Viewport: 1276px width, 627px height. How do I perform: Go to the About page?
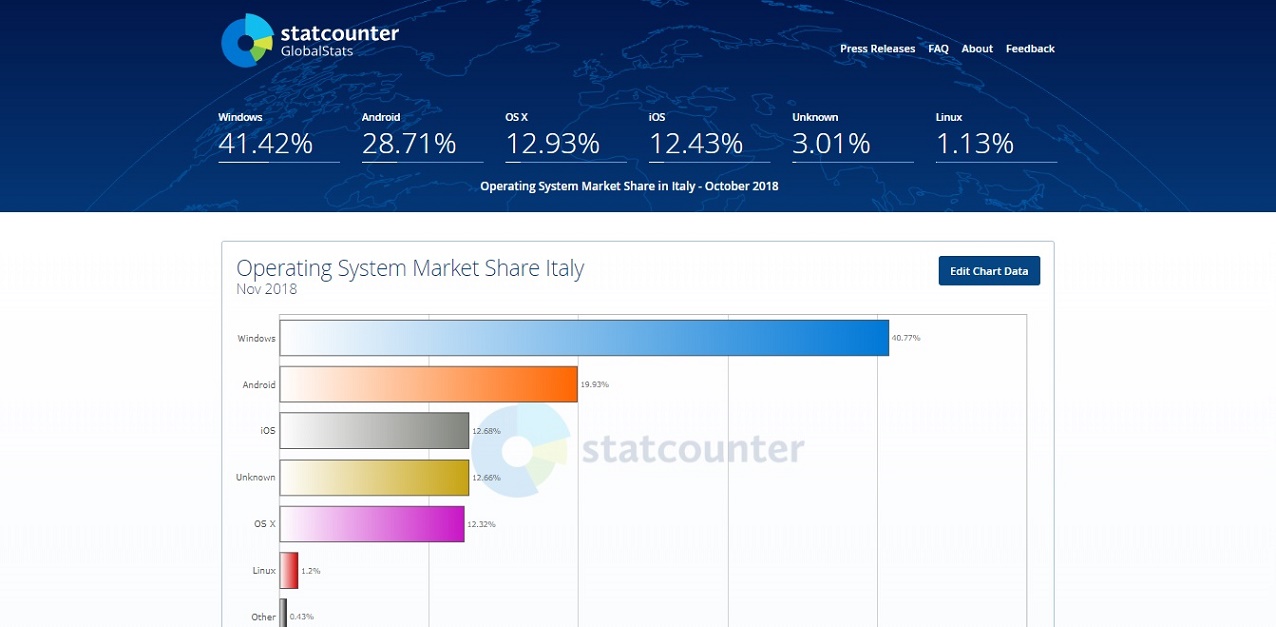pyautogui.click(x=977, y=49)
